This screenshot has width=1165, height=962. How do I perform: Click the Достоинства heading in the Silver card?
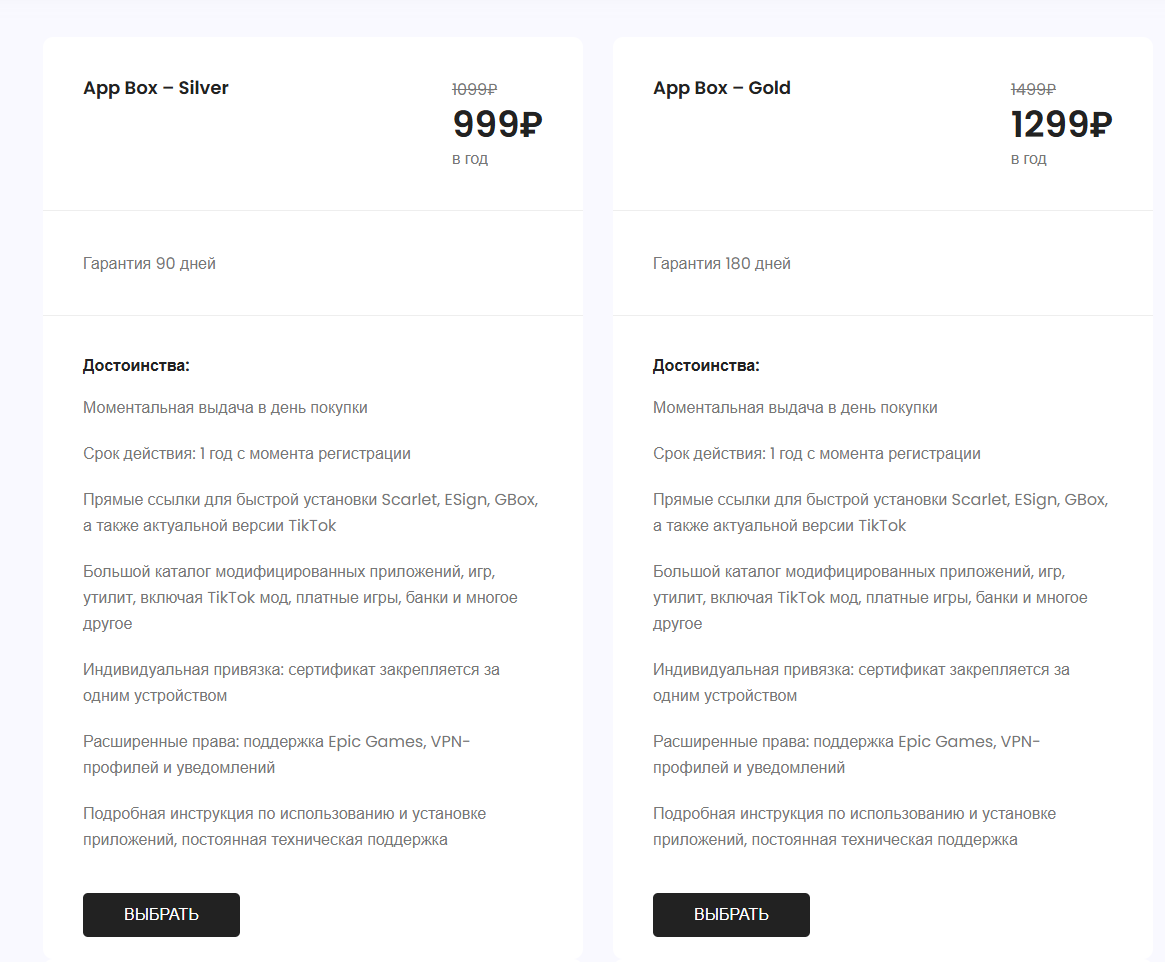[136, 365]
